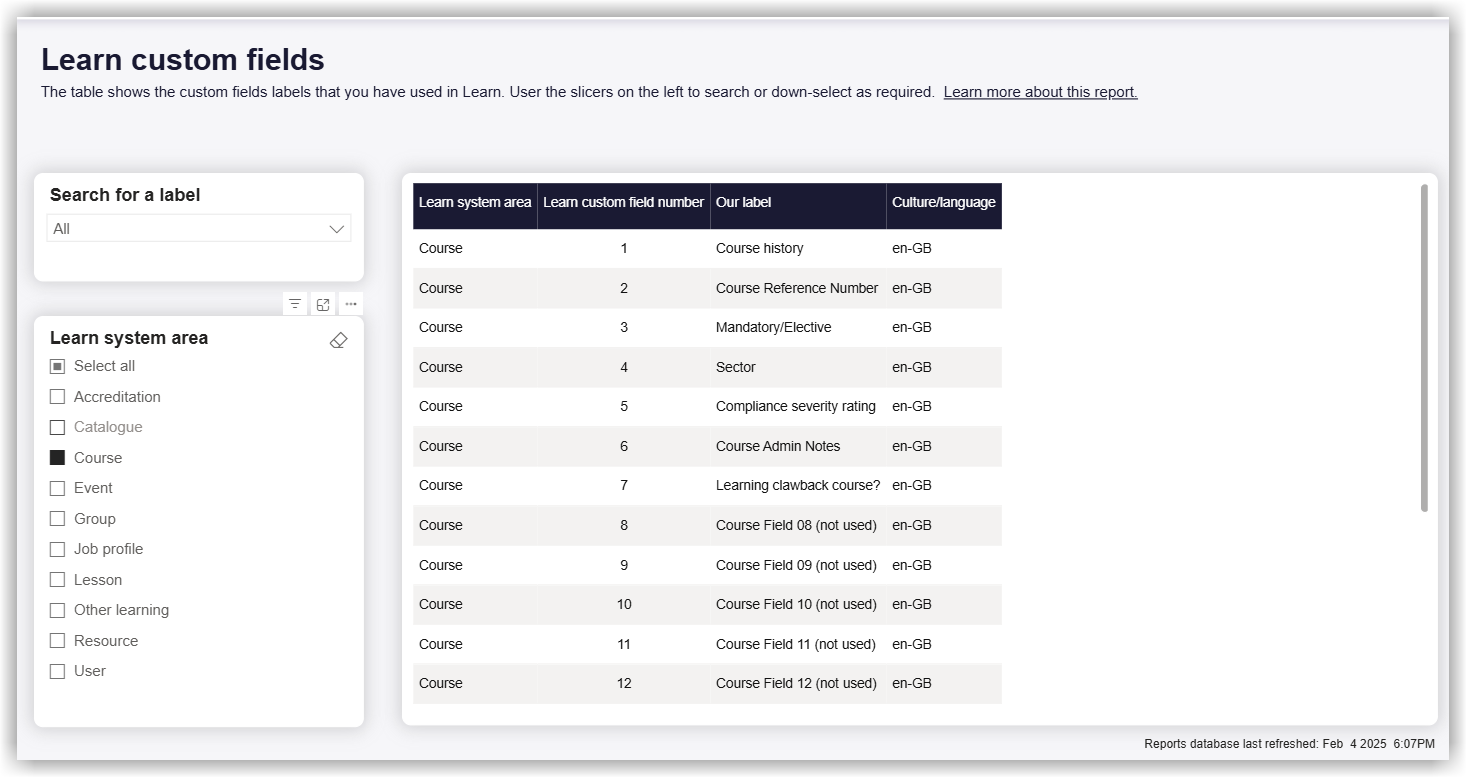1467x778 pixels.
Task: Open focus mode icon above slicer
Action: click(x=323, y=304)
